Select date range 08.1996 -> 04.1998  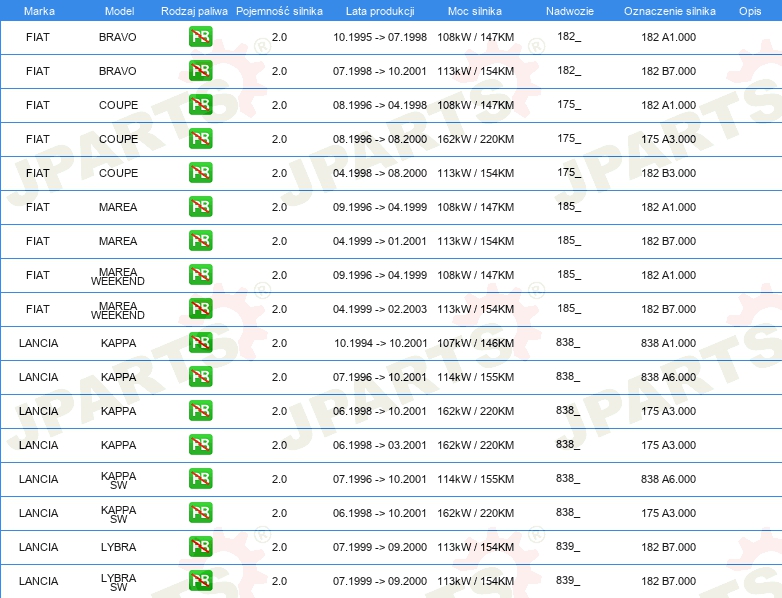pos(380,105)
